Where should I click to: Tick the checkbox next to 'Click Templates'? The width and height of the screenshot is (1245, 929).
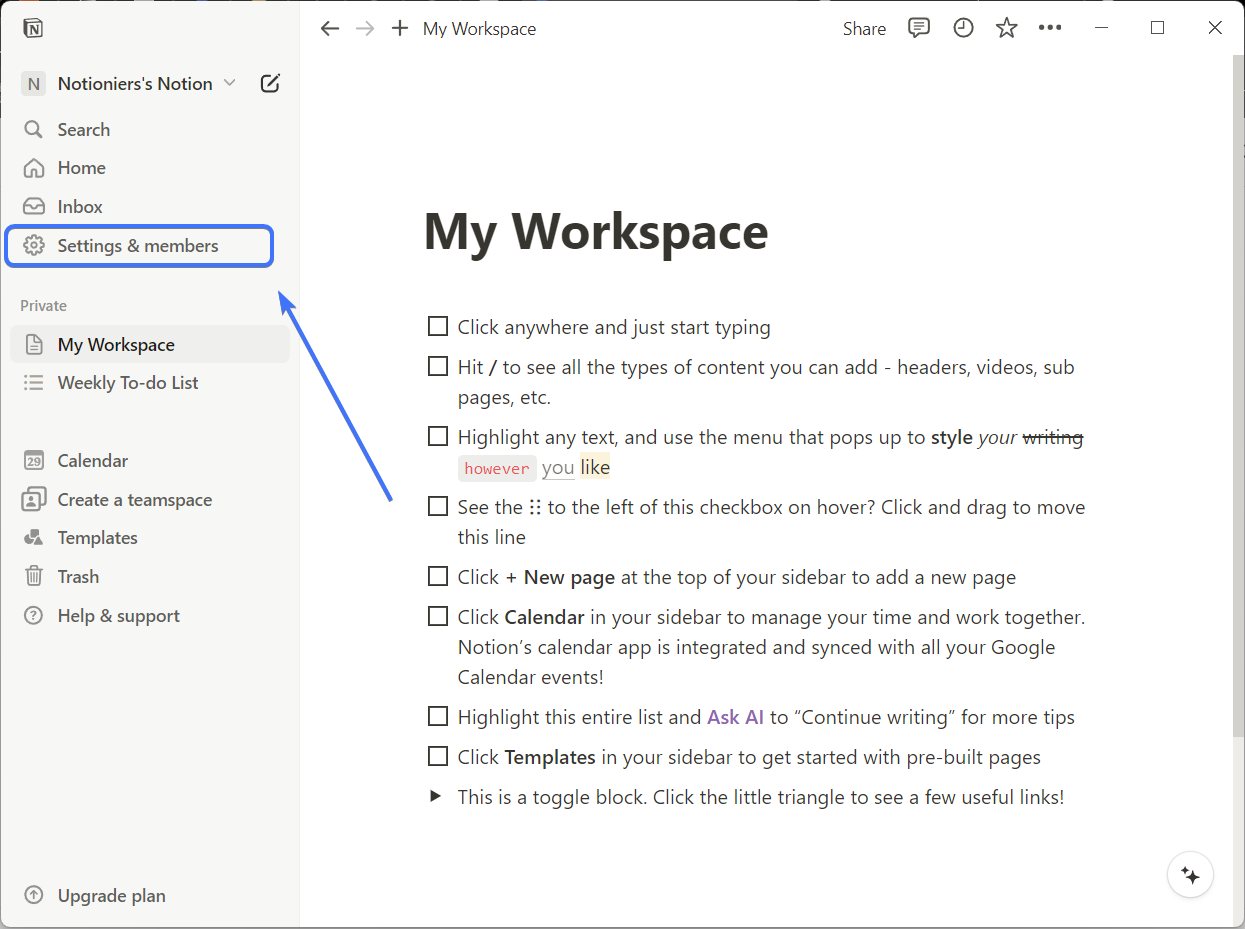tap(437, 756)
